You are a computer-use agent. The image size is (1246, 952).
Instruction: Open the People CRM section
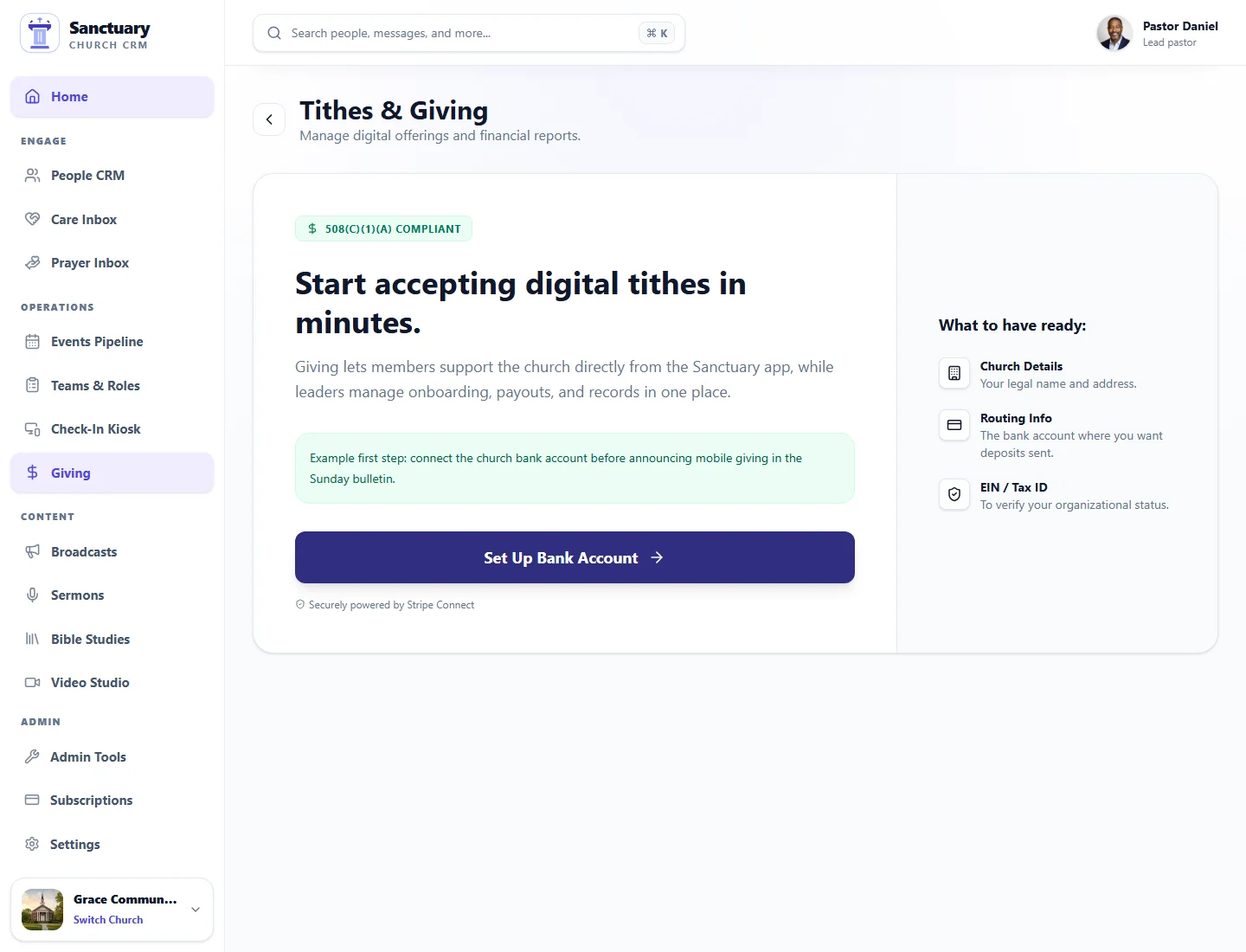(x=112, y=176)
